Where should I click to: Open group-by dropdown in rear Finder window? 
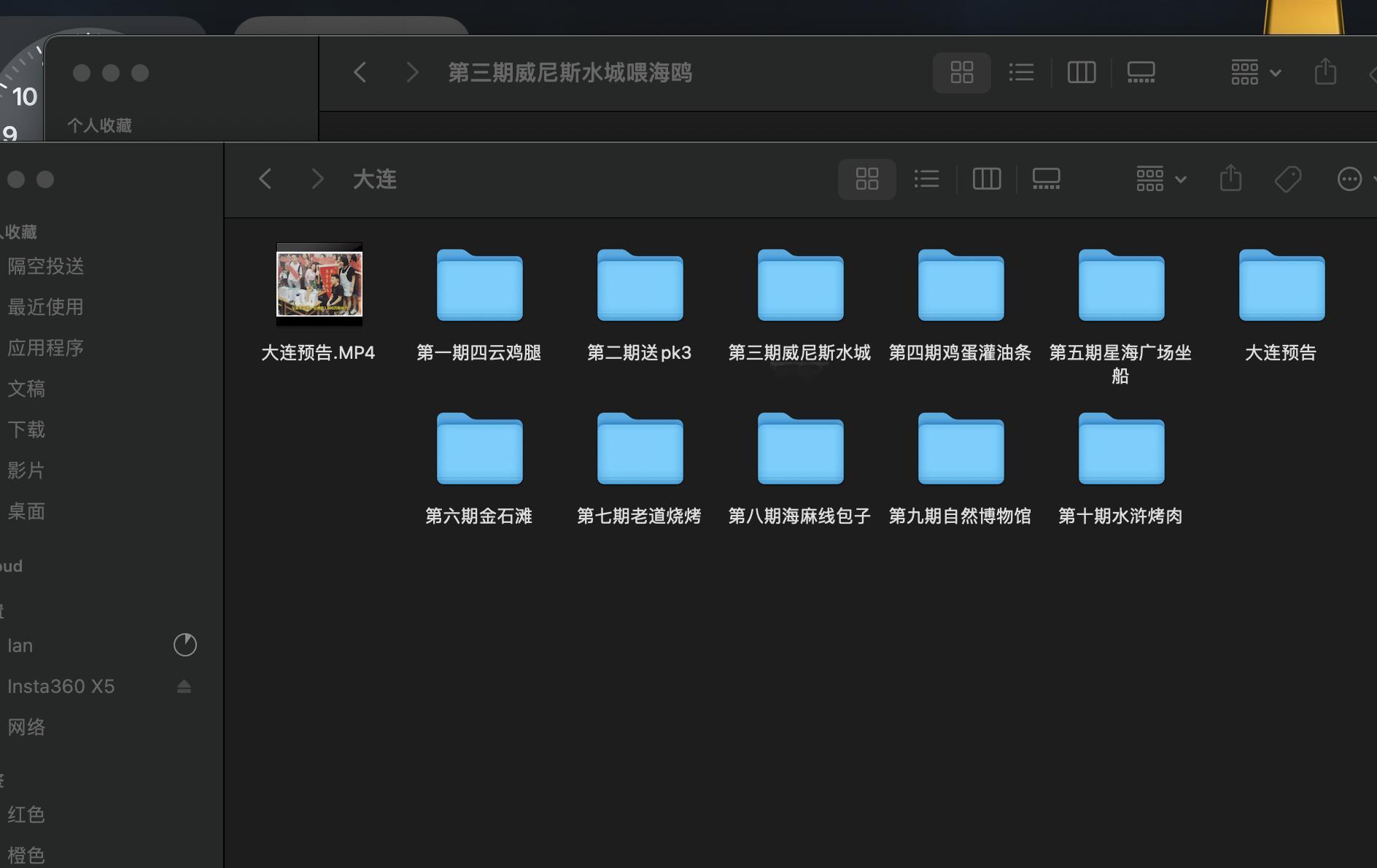coord(1255,72)
